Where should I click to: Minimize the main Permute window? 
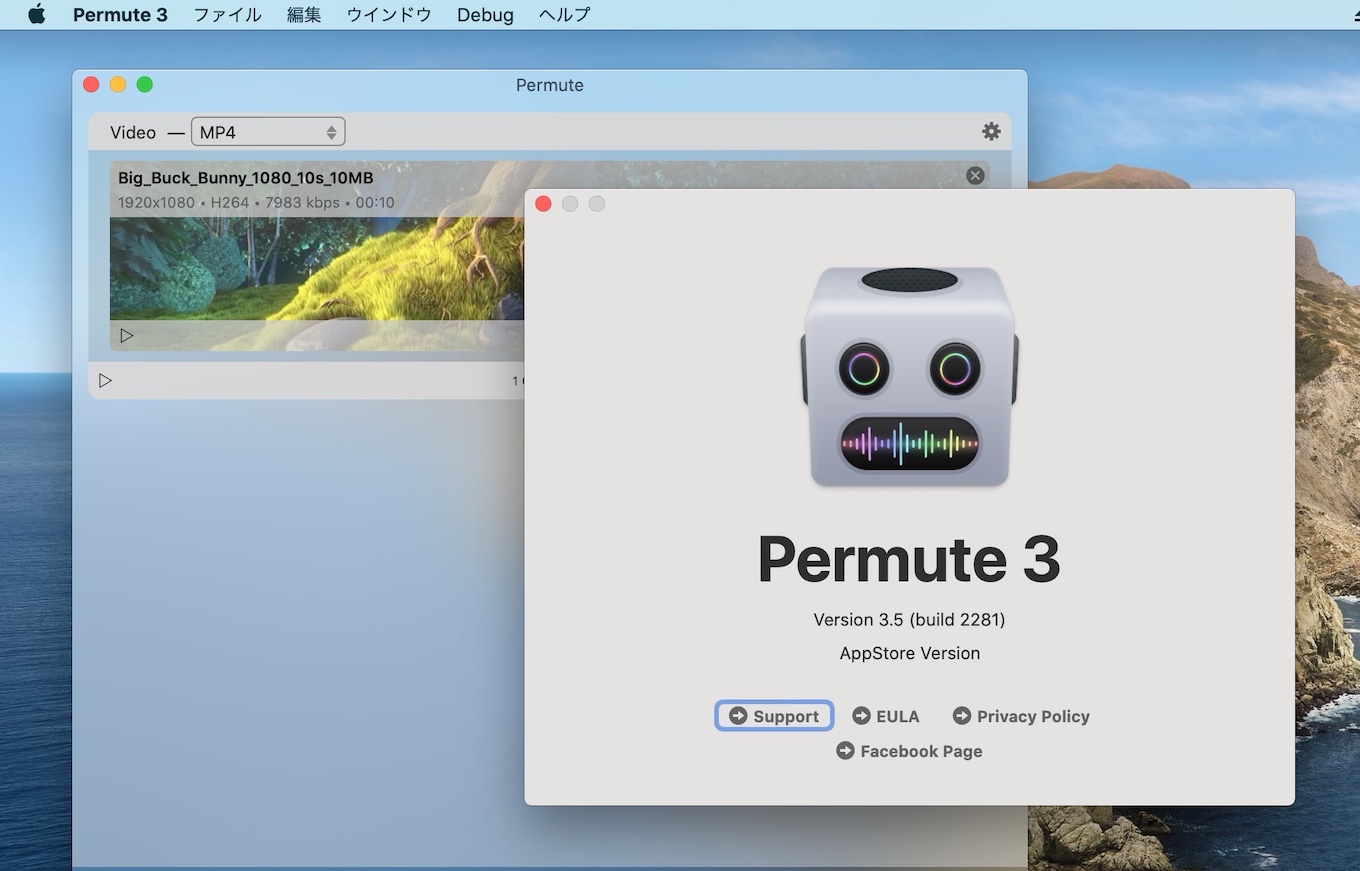pos(118,85)
